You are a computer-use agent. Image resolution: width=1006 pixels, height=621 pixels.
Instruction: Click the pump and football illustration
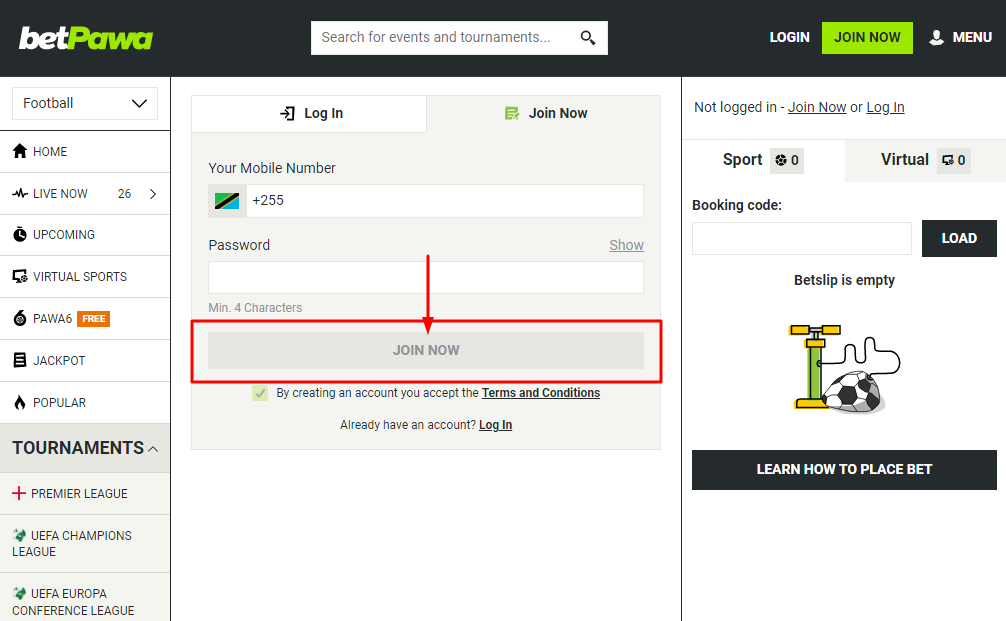coord(844,369)
